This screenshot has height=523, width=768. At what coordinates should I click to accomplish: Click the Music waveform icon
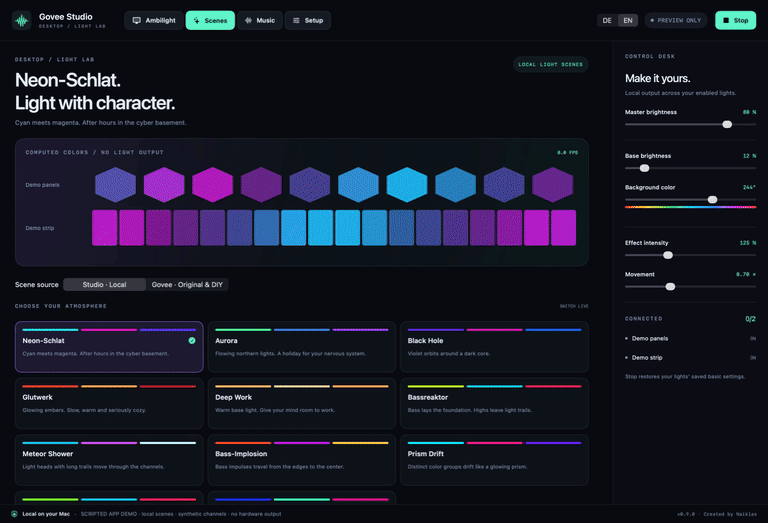[248, 21]
